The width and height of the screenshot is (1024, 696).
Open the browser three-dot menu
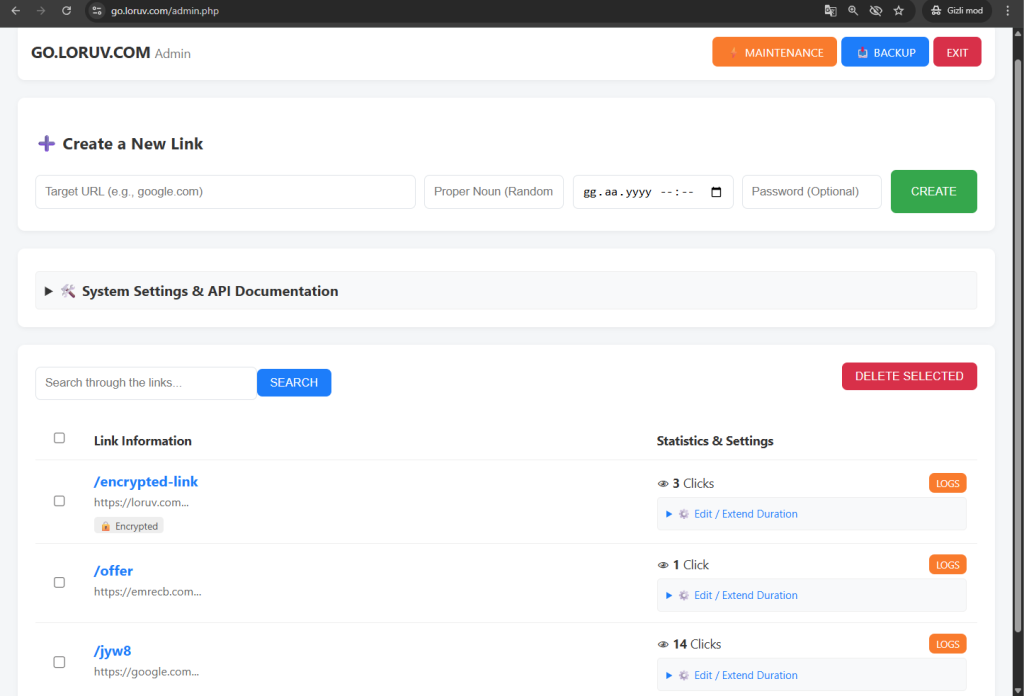tap(1007, 10)
